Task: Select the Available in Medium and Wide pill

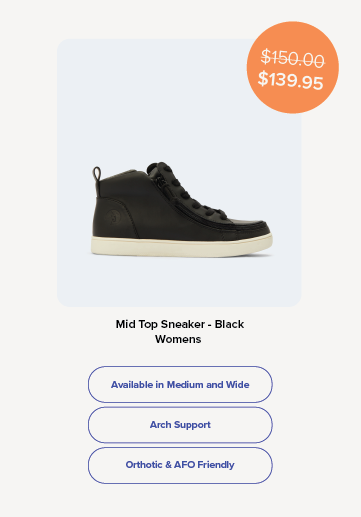Action: (180, 384)
